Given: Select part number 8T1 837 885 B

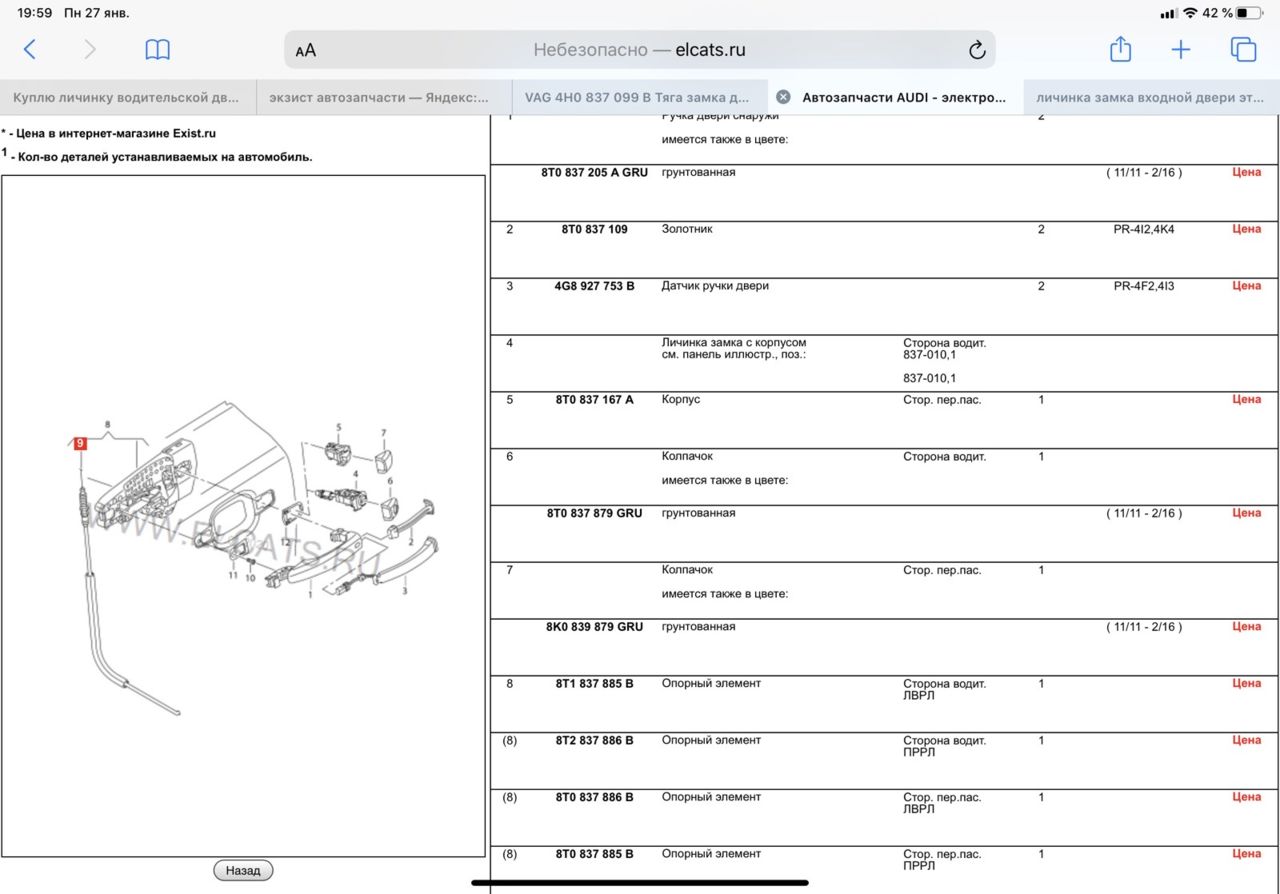Looking at the screenshot, I should pos(594,683).
